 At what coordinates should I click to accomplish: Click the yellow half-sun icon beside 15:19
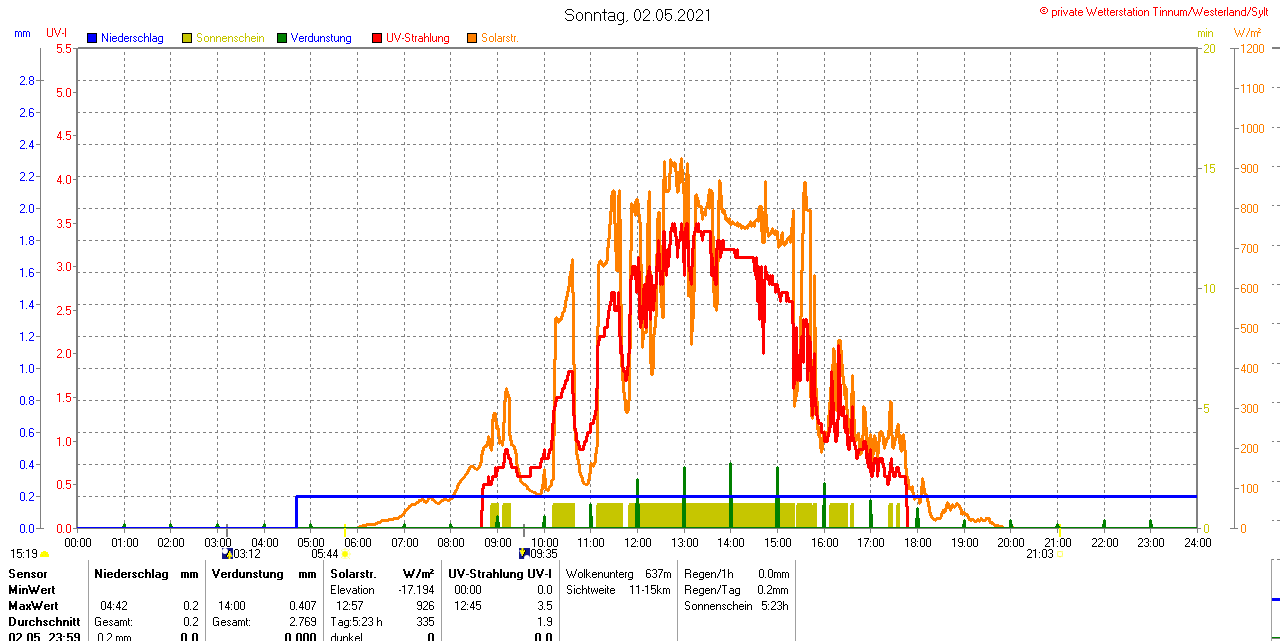[45, 553]
